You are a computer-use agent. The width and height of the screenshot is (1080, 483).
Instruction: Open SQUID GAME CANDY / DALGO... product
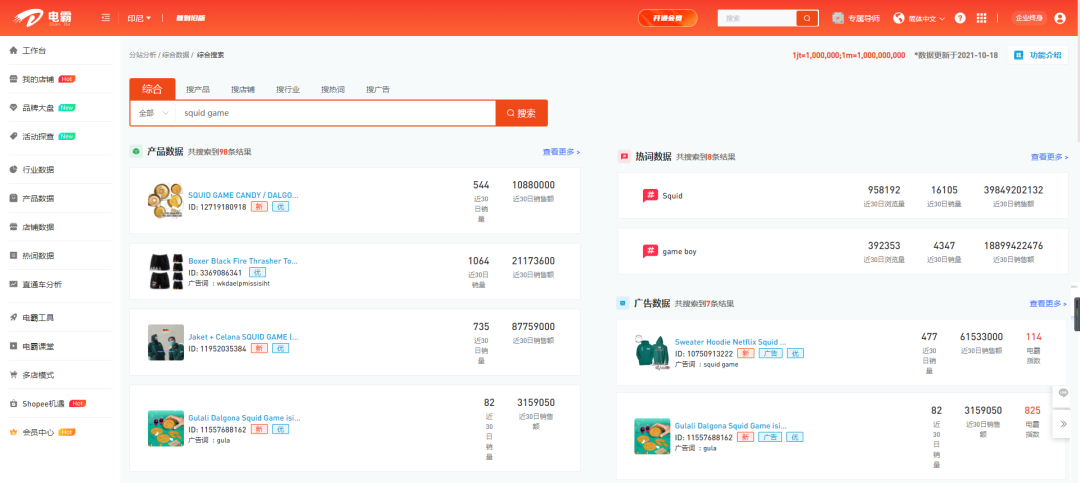click(x=243, y=195)
